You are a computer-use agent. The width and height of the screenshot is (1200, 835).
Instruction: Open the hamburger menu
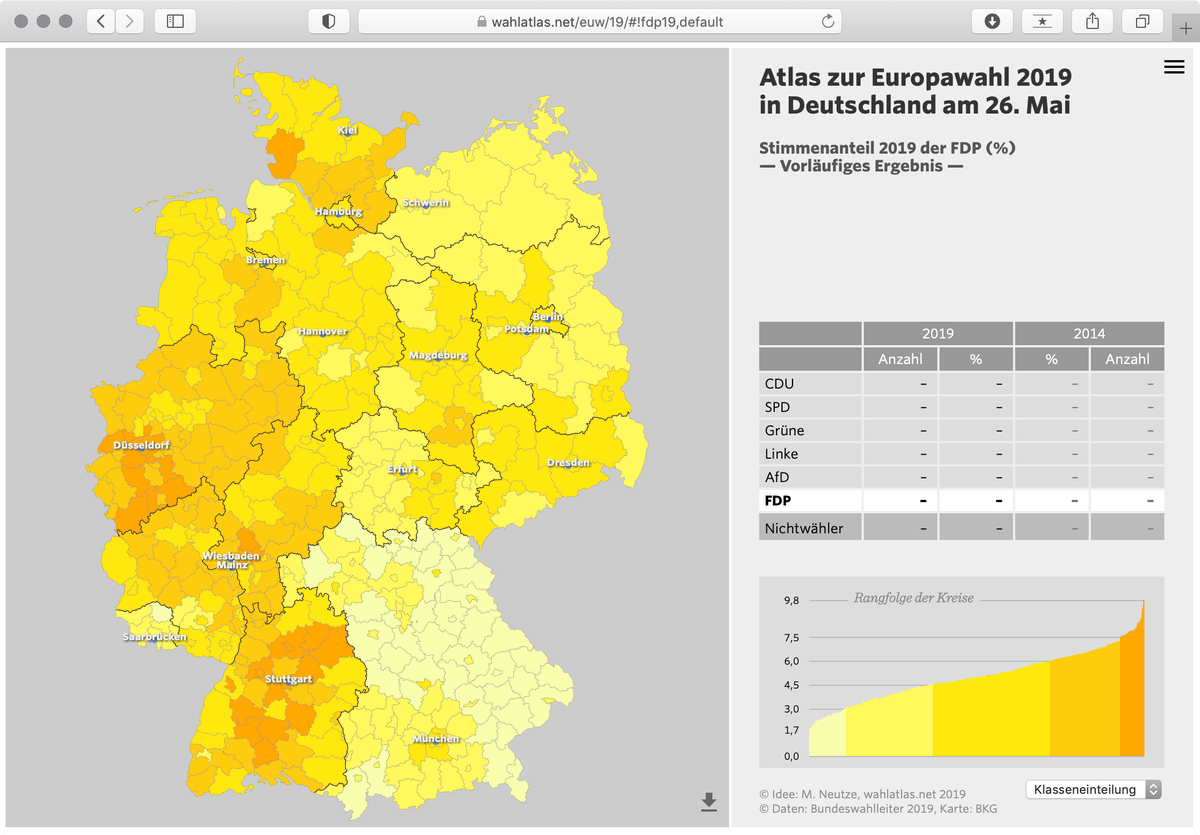(1174, 67)
